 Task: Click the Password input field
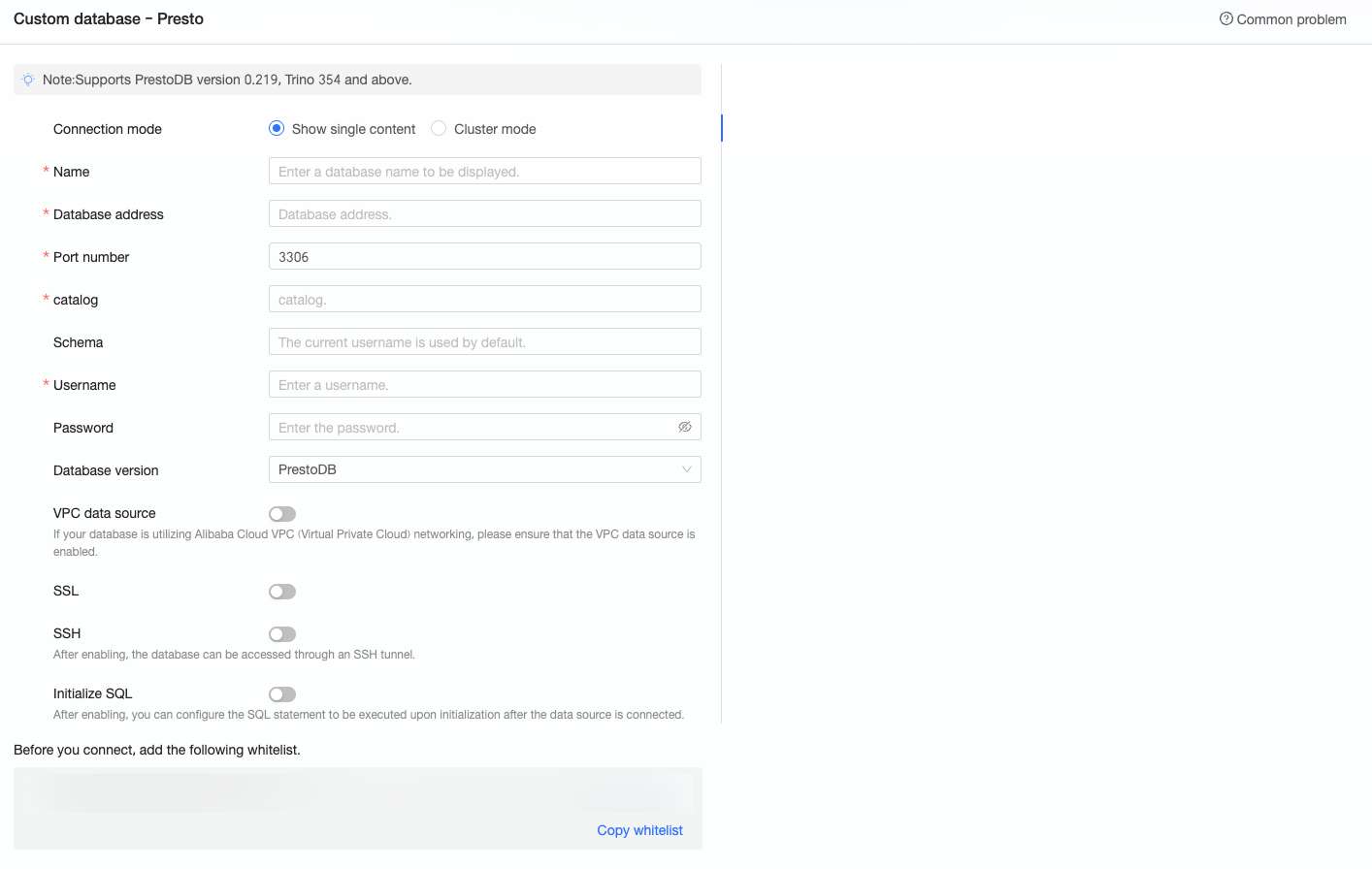pyautogui.click(x=471, y=428)
